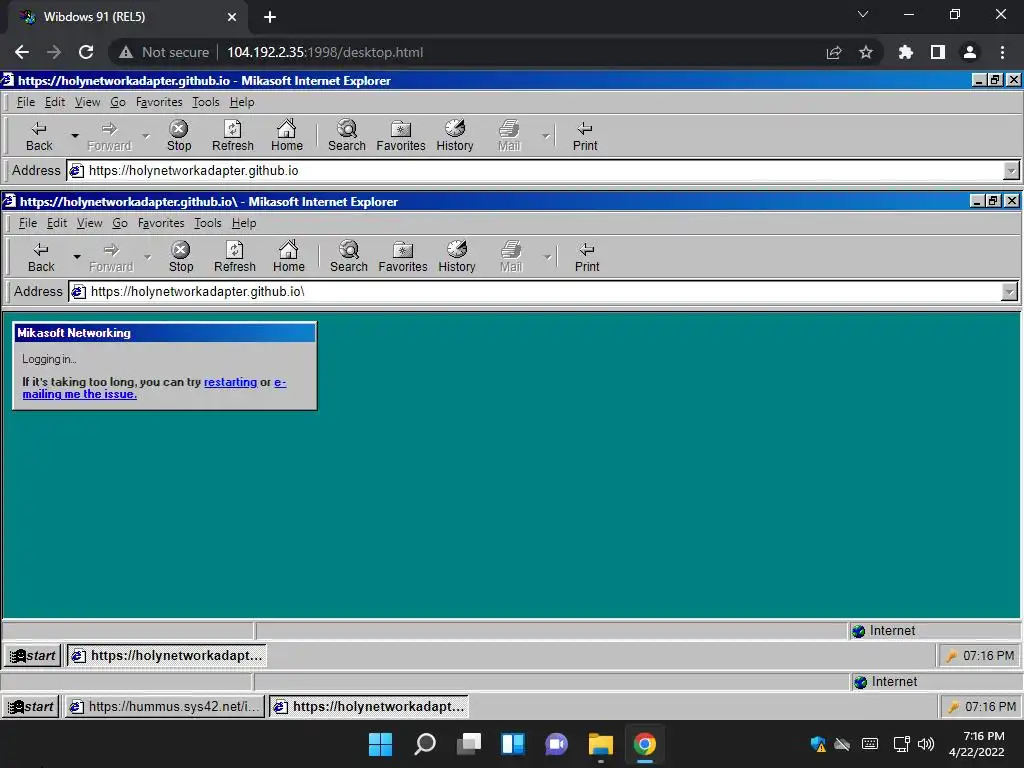The width and height of the screenshot is (1024, 768).
Task: Click Refresh in inner Explorer window toolbar
Action: coord(234,257)
